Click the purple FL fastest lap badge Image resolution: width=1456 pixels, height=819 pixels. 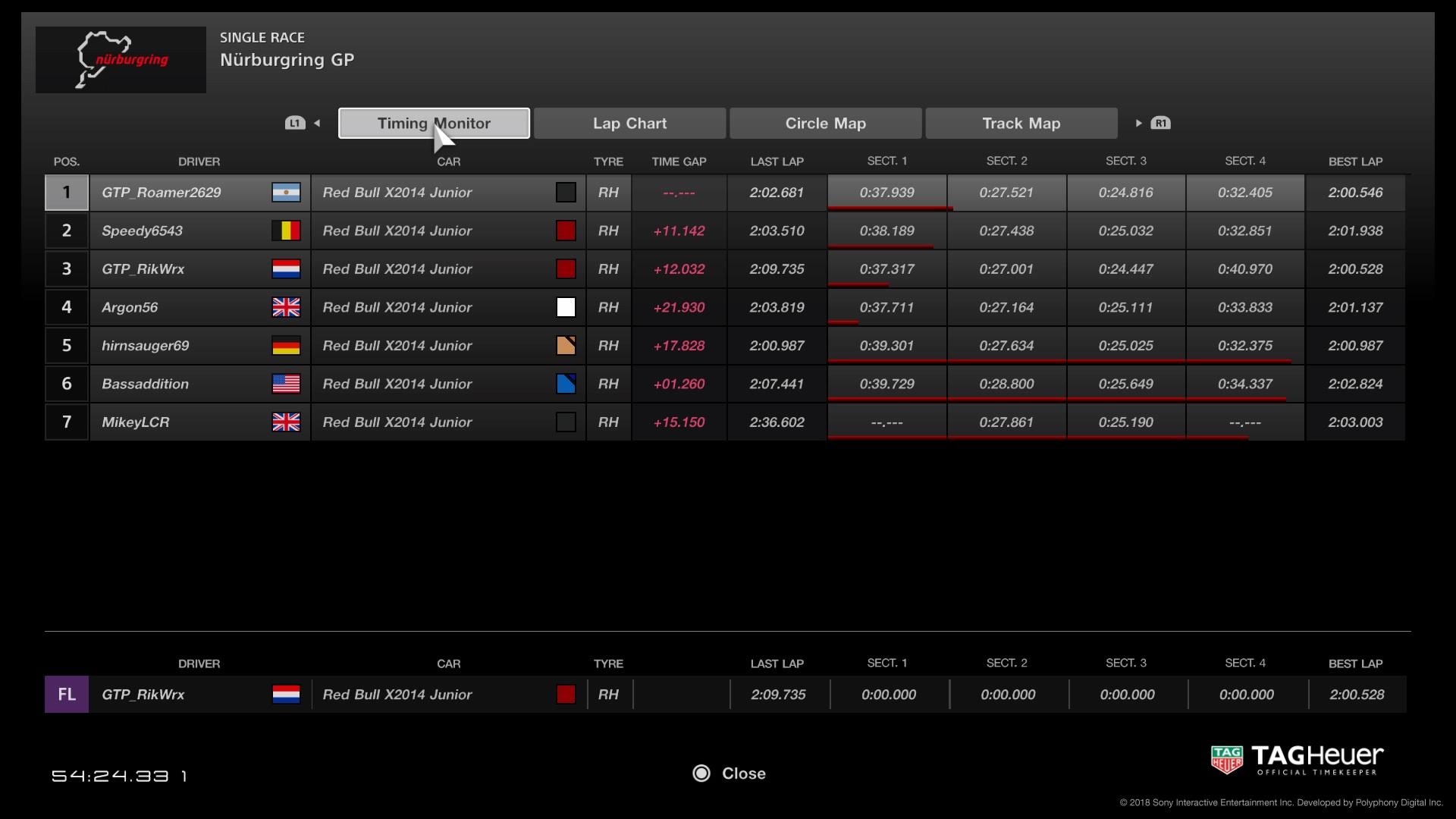click(x=67, y=695)
